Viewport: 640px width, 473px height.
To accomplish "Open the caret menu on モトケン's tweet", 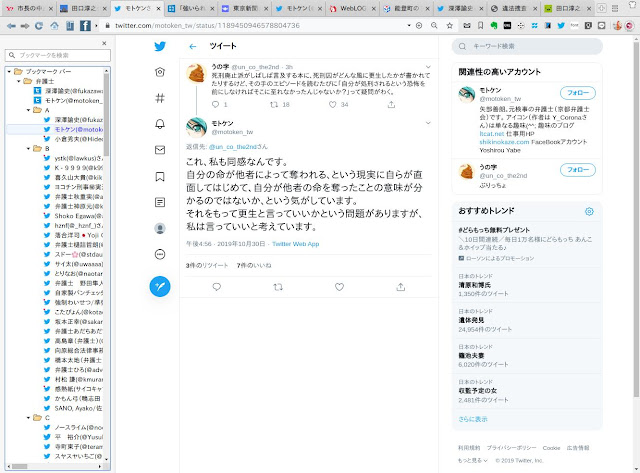I will click(x=428, y=123).
